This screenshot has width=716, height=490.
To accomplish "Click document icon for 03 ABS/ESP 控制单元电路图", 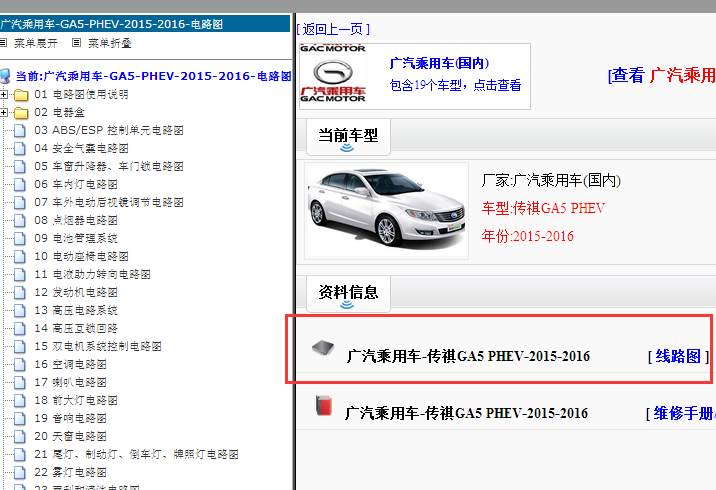I will pyautogui.click(x=20, y=131).
